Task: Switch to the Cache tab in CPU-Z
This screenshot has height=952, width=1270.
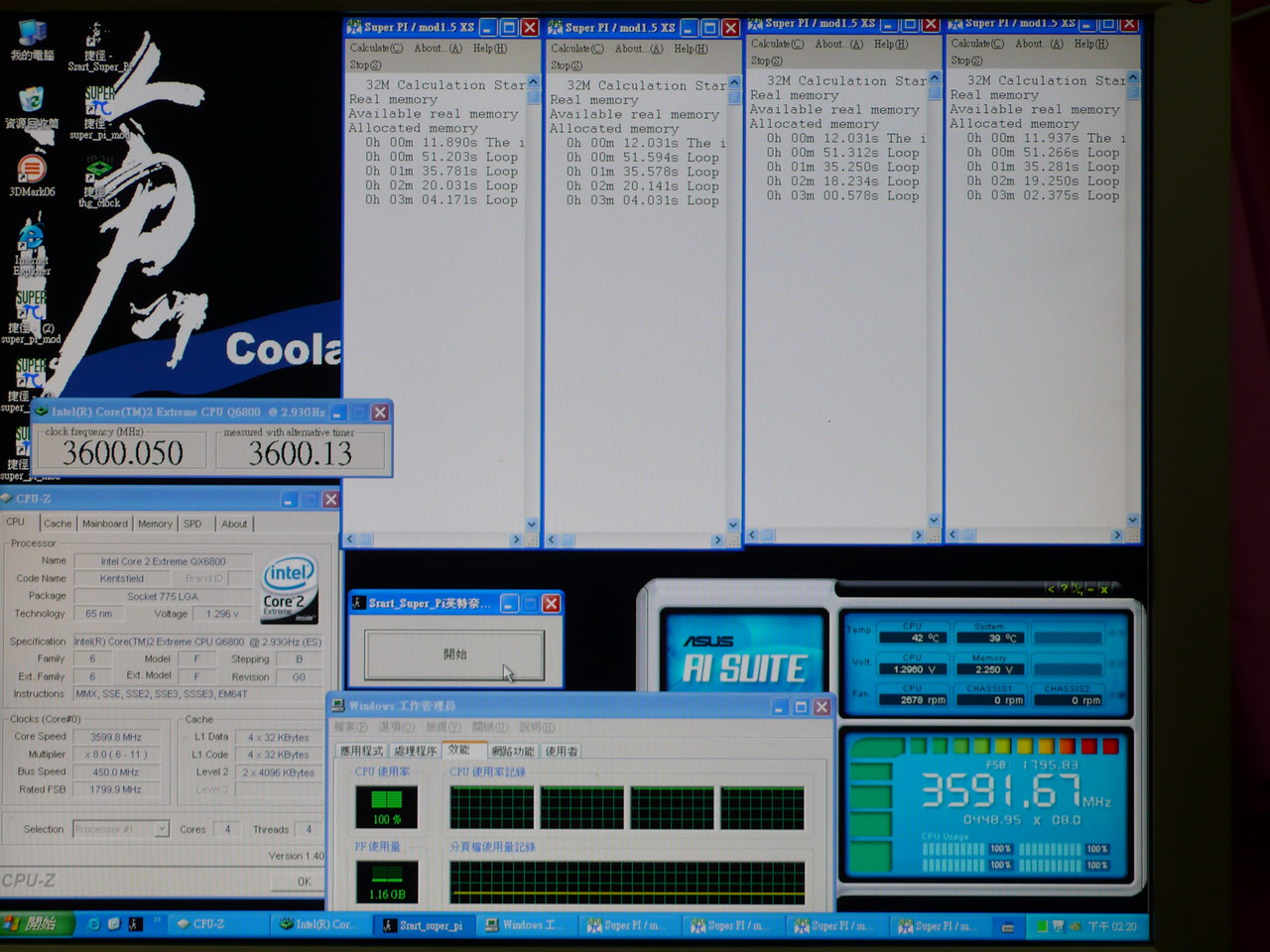Action: (x=58, y=524)
